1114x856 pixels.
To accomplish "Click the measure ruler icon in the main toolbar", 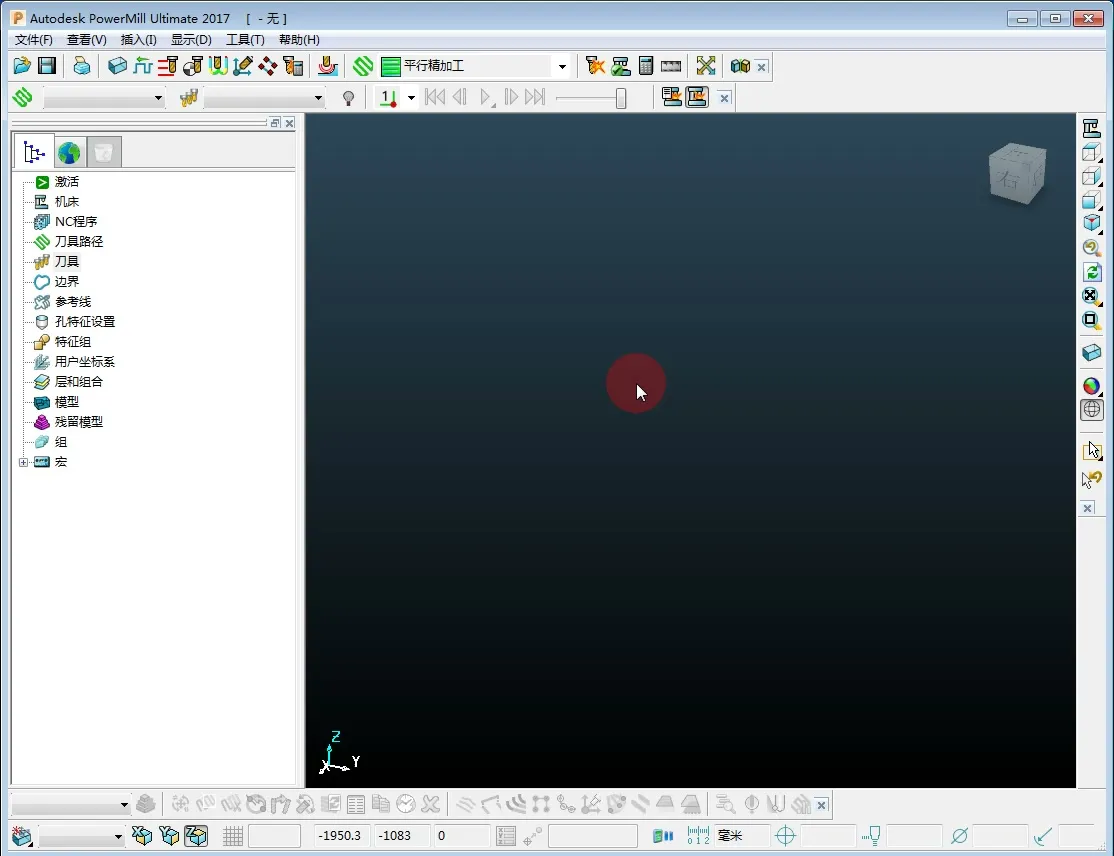I will 671,66.
